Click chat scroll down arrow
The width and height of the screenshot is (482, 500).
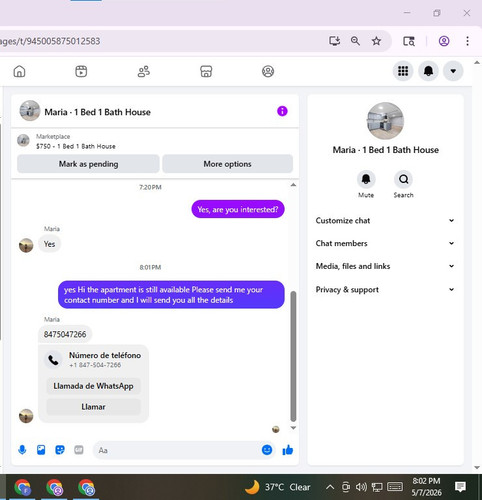pyautogui.click(x=293, y=428)
